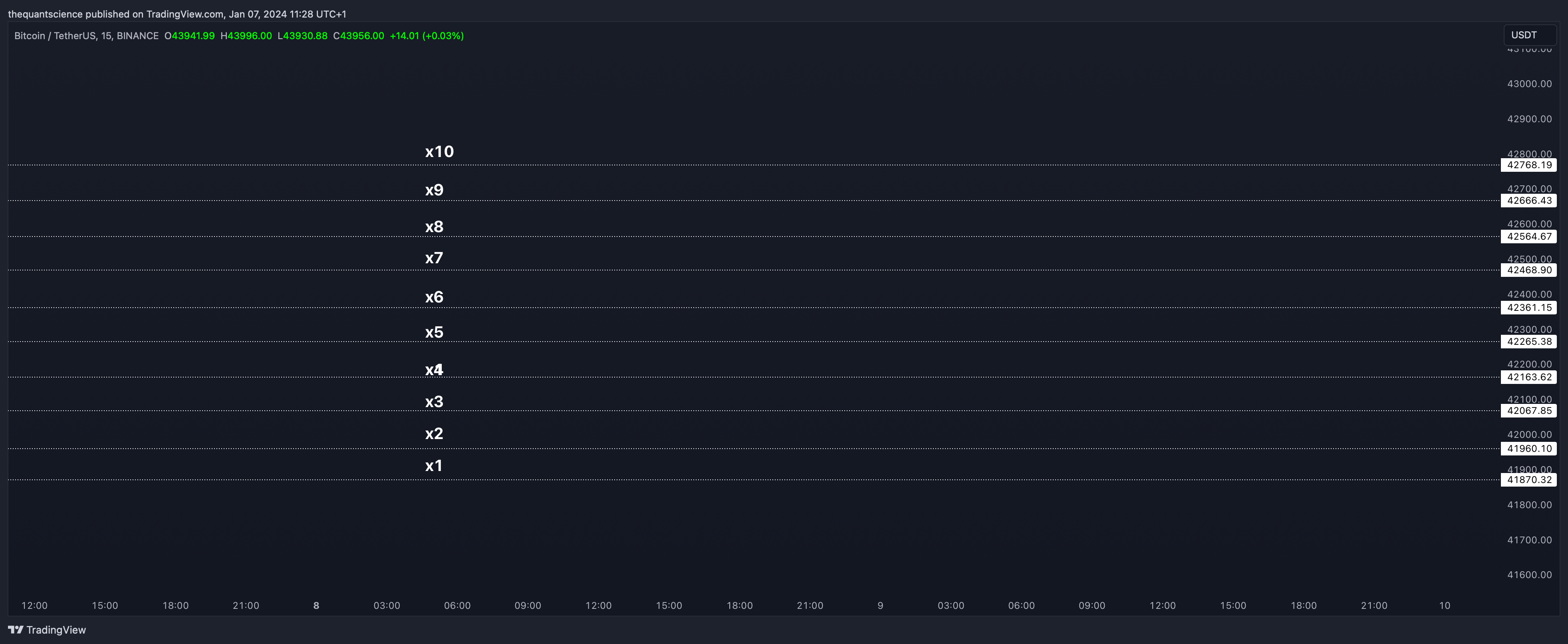
Task: Select the x1 level label
Action: coord(433,466)
